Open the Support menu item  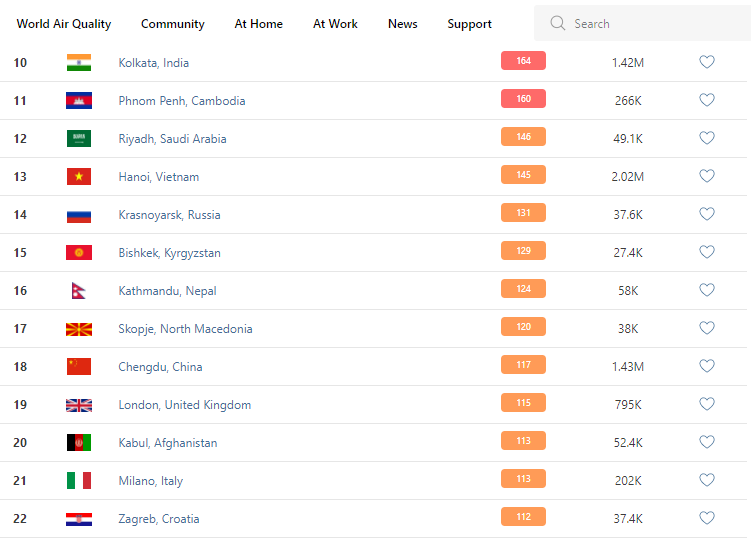click(470, 24)
